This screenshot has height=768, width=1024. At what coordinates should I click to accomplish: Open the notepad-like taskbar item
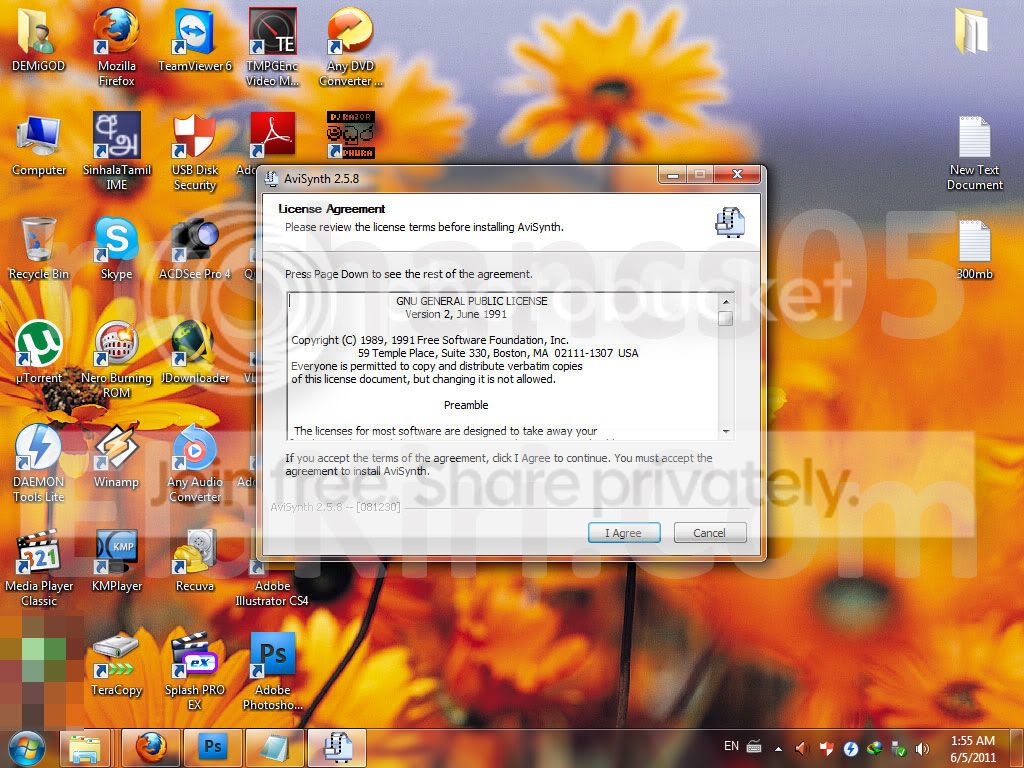tap(275, 748)
